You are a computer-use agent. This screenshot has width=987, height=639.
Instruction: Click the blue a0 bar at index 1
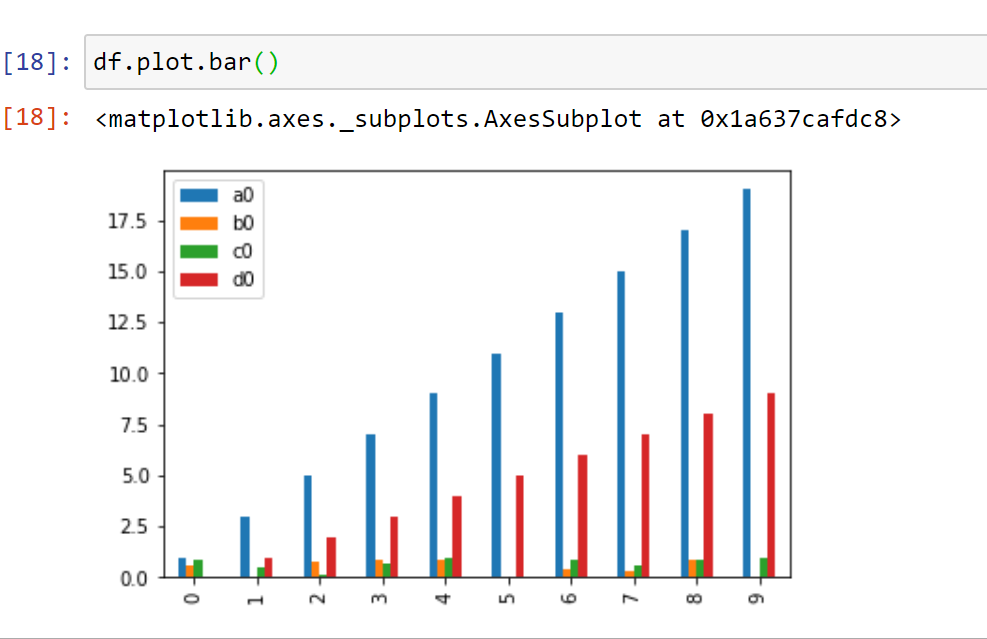coord(245,547)
